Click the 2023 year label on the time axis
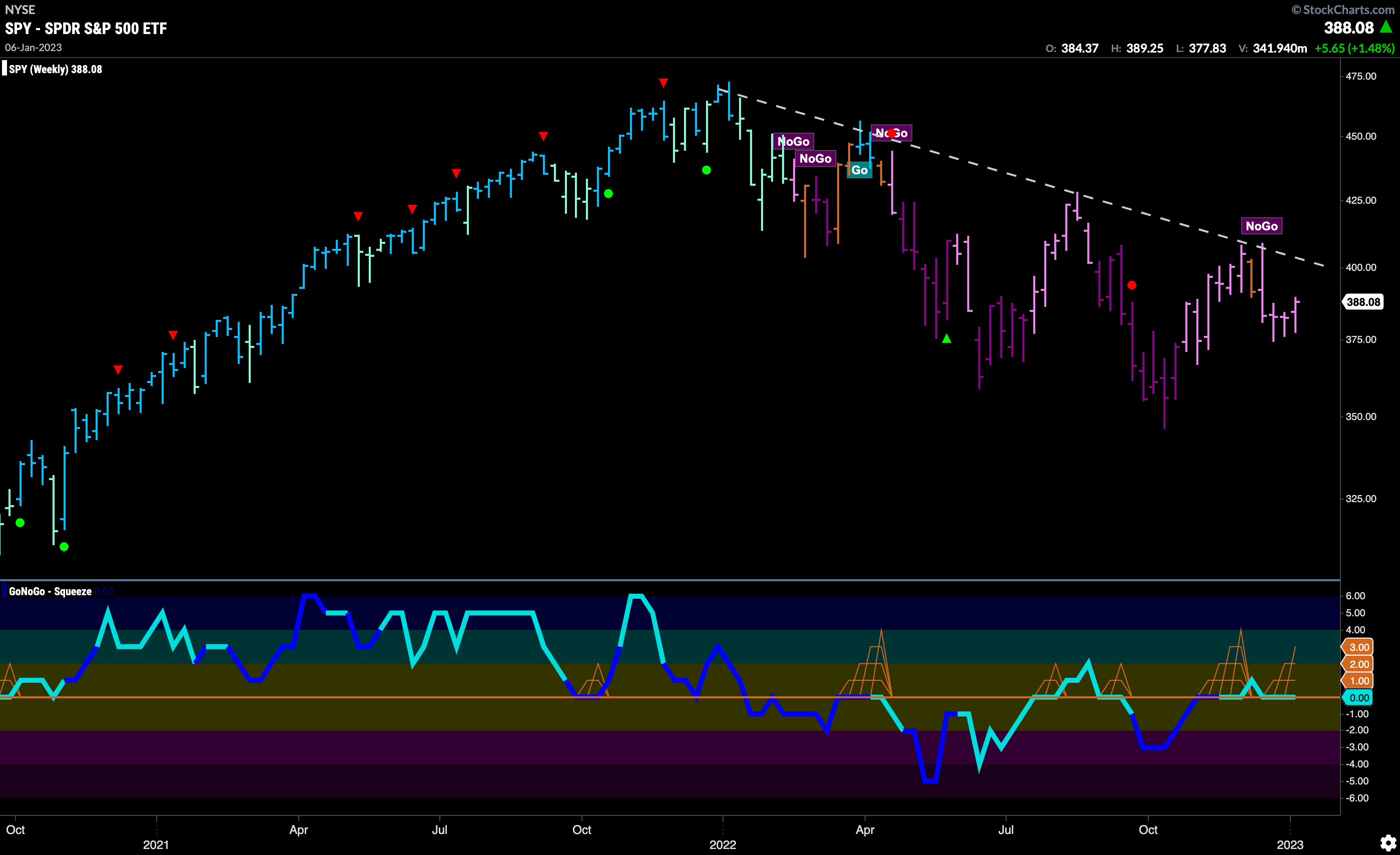This screenshot has width=1400, height=855. pos(1290,845)
